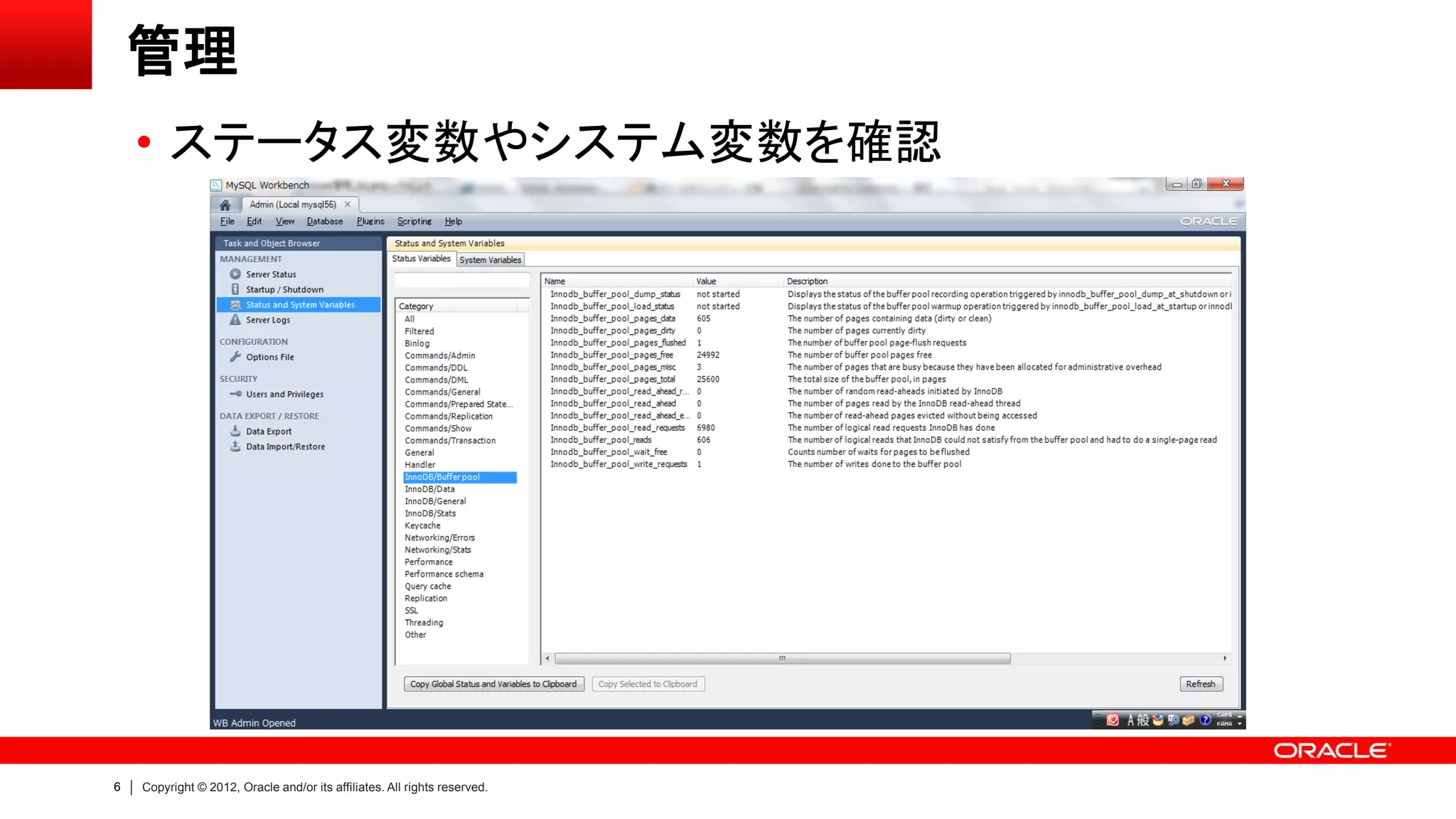
Task: Select the InnoDB/Buffer pool category
Action: [x=460, y=477]
